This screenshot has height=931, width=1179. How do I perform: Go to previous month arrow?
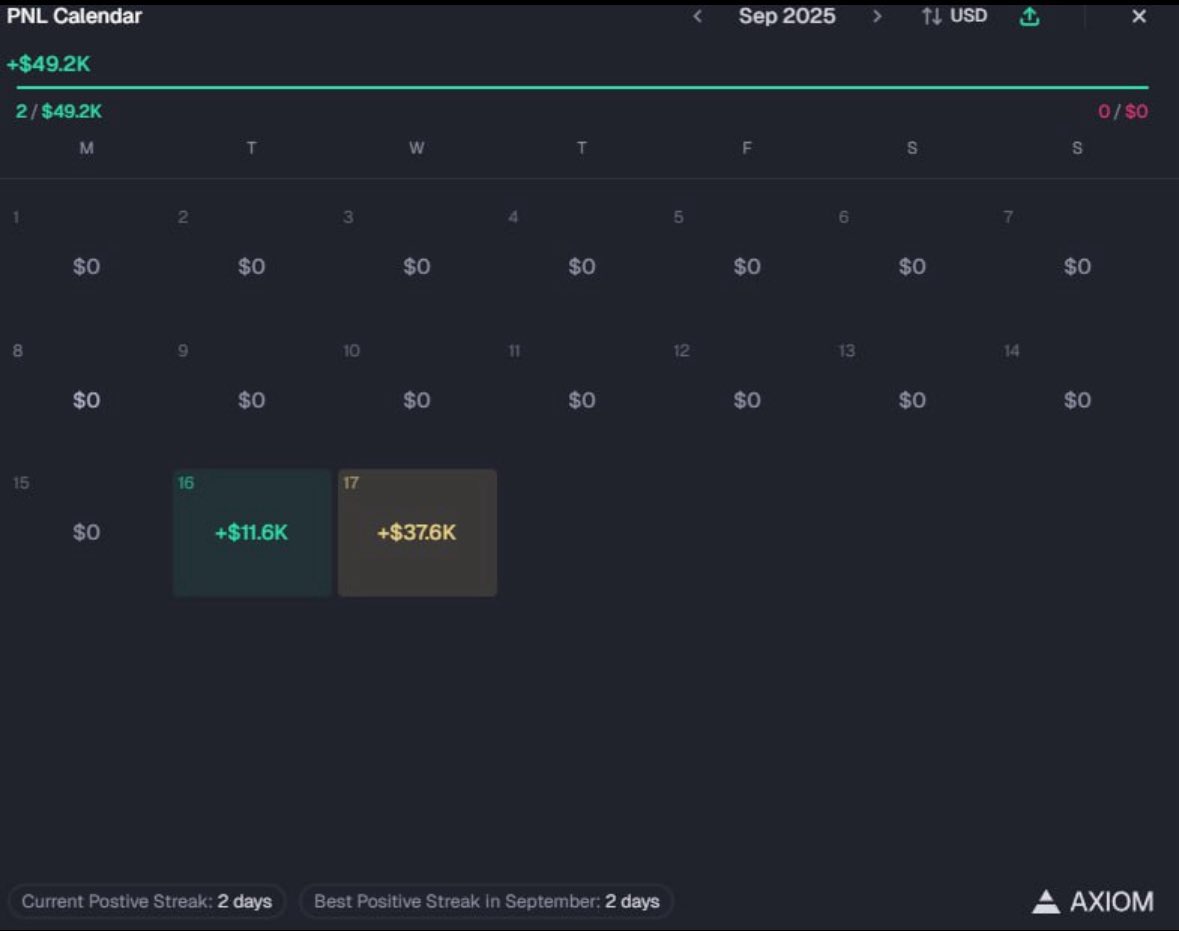[698, 16]
